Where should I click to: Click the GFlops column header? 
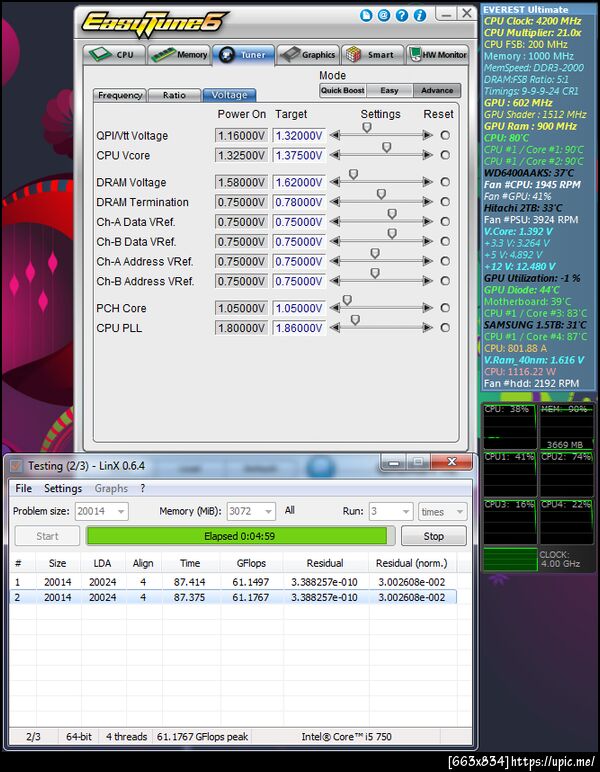(251, 563)
